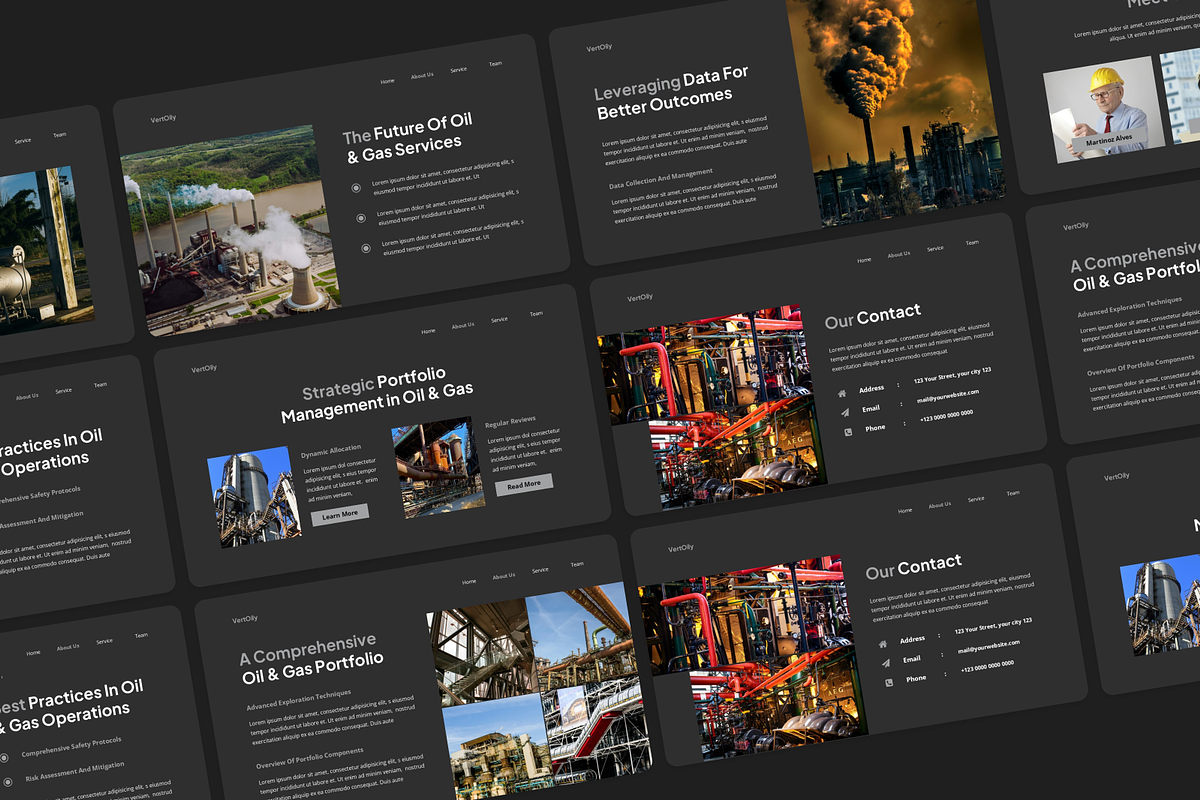The width and height of the screenshot is (1200, 800).
Task: Click 123 Your Street address on upper Our Contact slide
Action: pyautogui.click(x=954, y=375)
